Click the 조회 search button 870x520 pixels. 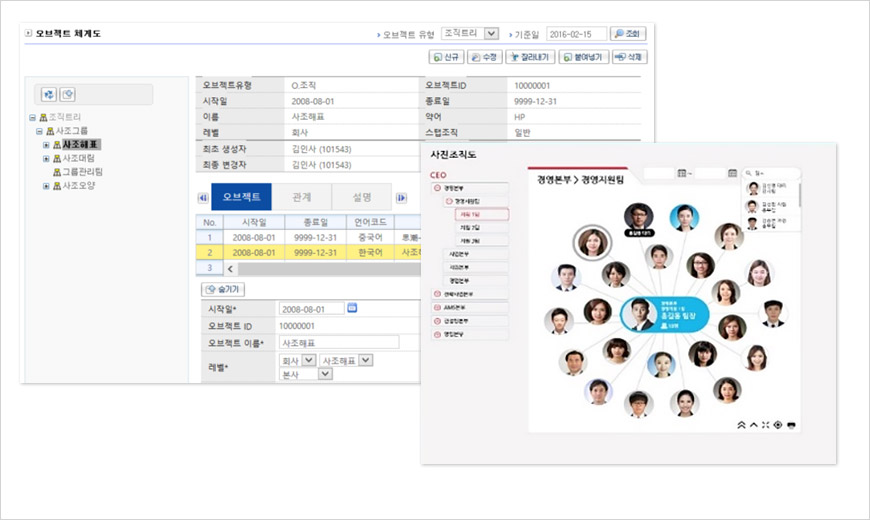[x=631, y=34]
